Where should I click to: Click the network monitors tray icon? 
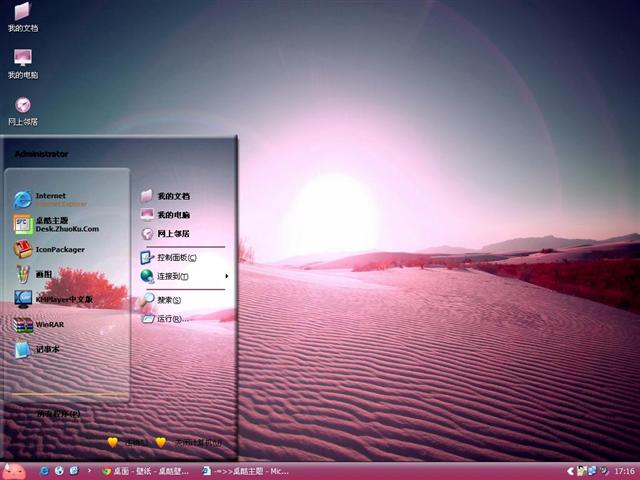(592, 471)
